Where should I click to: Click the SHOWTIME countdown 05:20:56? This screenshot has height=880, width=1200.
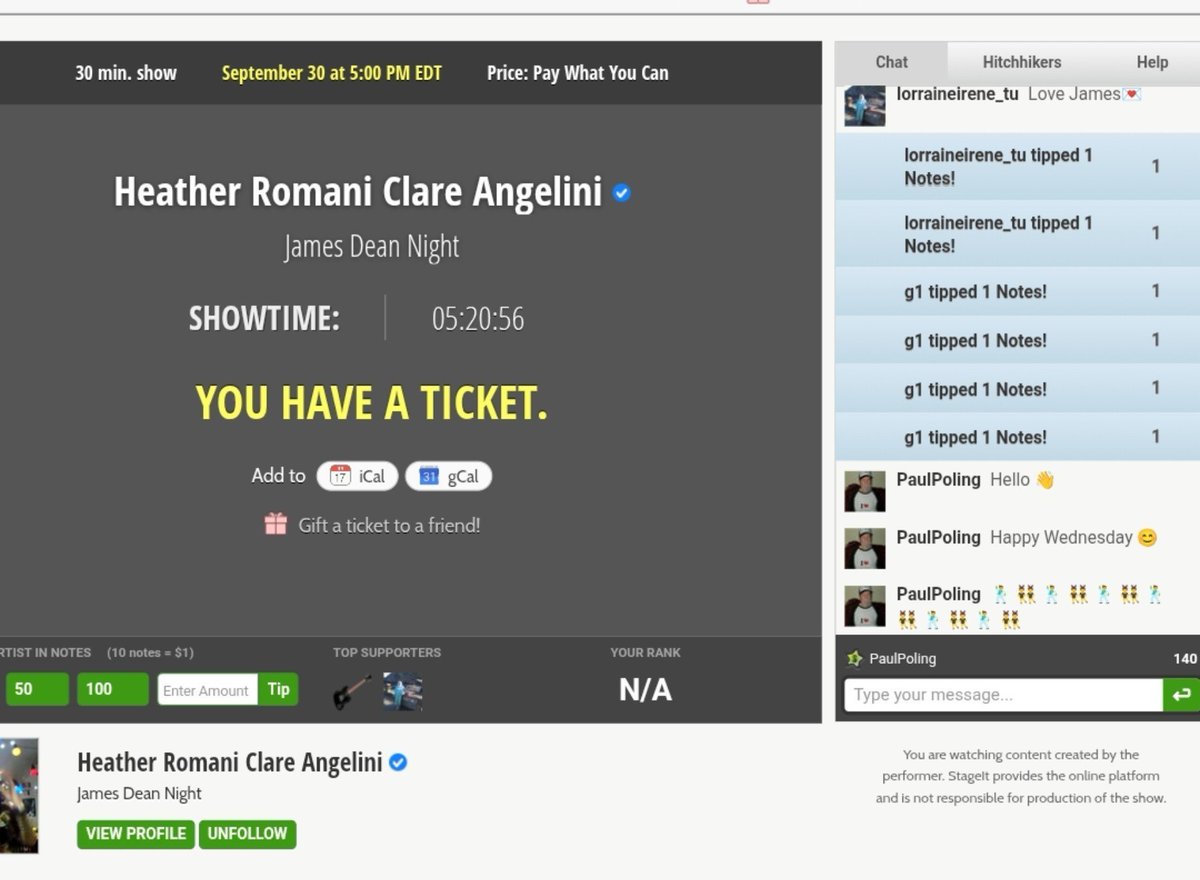tap(478, 319)
